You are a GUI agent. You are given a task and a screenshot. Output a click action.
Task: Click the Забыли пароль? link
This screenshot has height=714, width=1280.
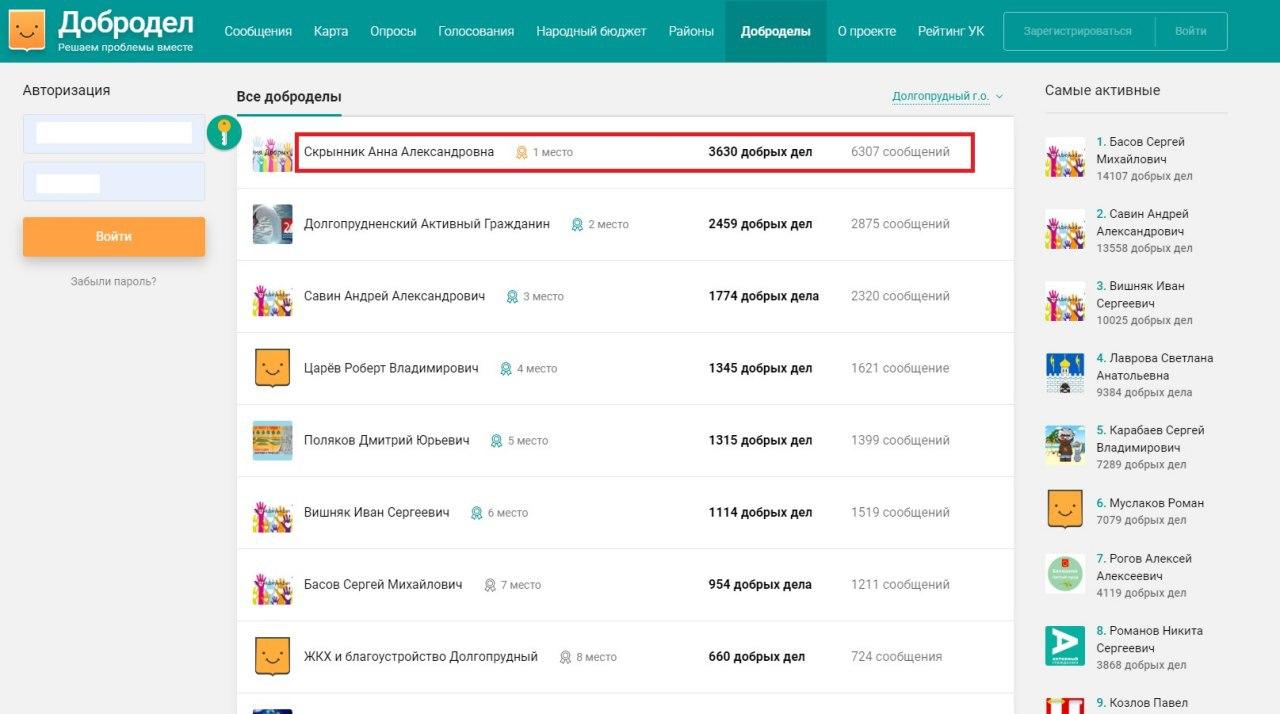113,282
